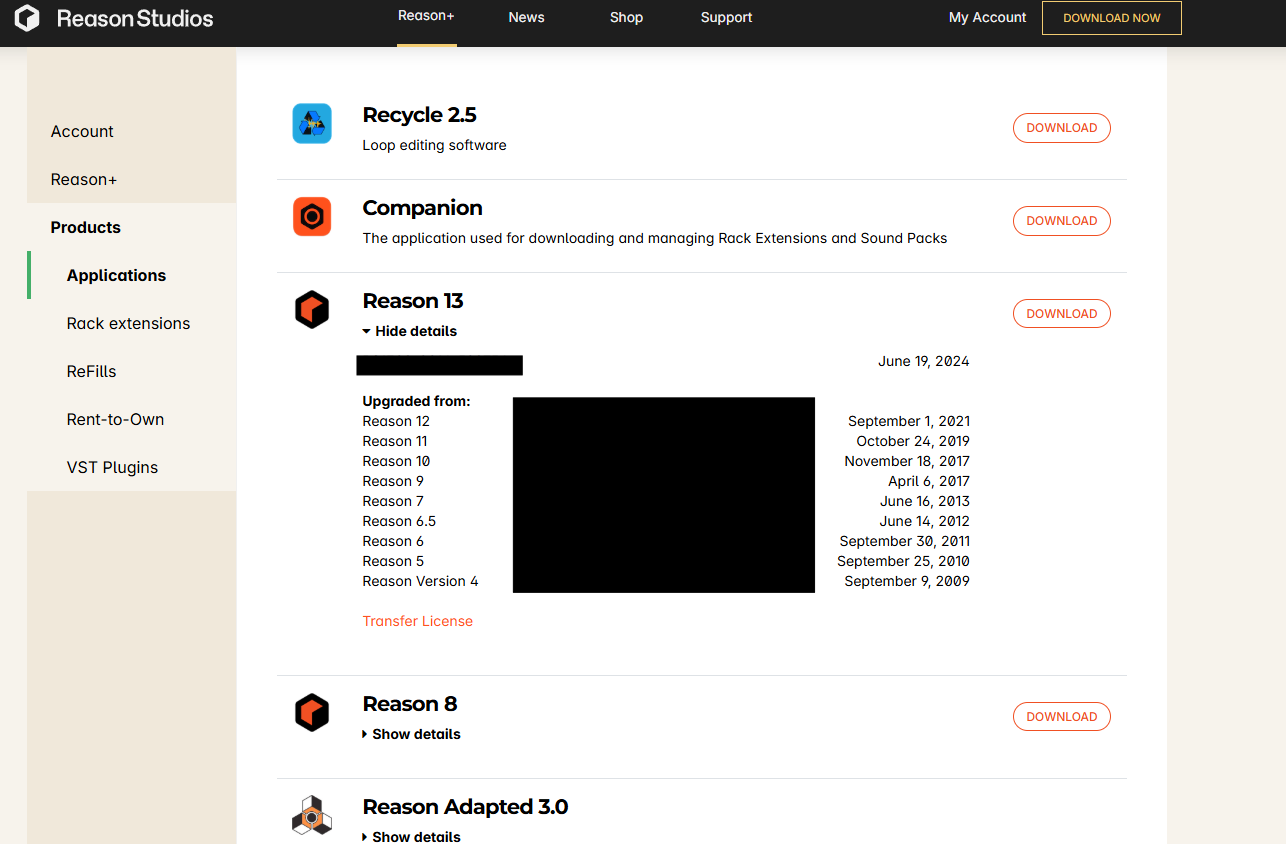Download the Companion application
The width and height of the screenshot is (1286, 844).
pyautogui.click(x=1062, y=221)
